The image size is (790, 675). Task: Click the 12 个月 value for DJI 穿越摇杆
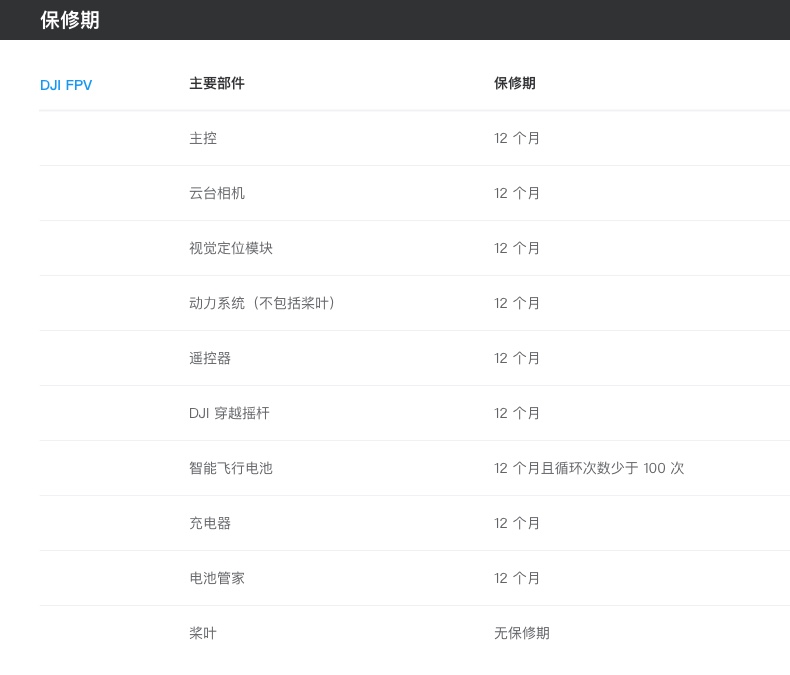516,413
